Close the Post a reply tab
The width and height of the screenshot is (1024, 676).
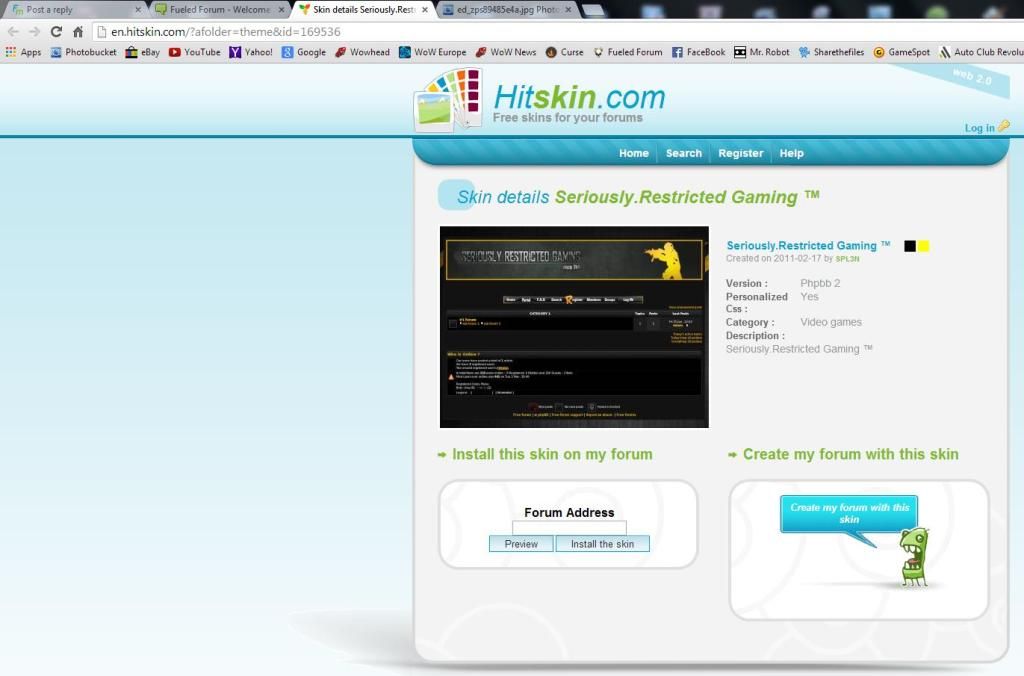[x=138, y=10]
